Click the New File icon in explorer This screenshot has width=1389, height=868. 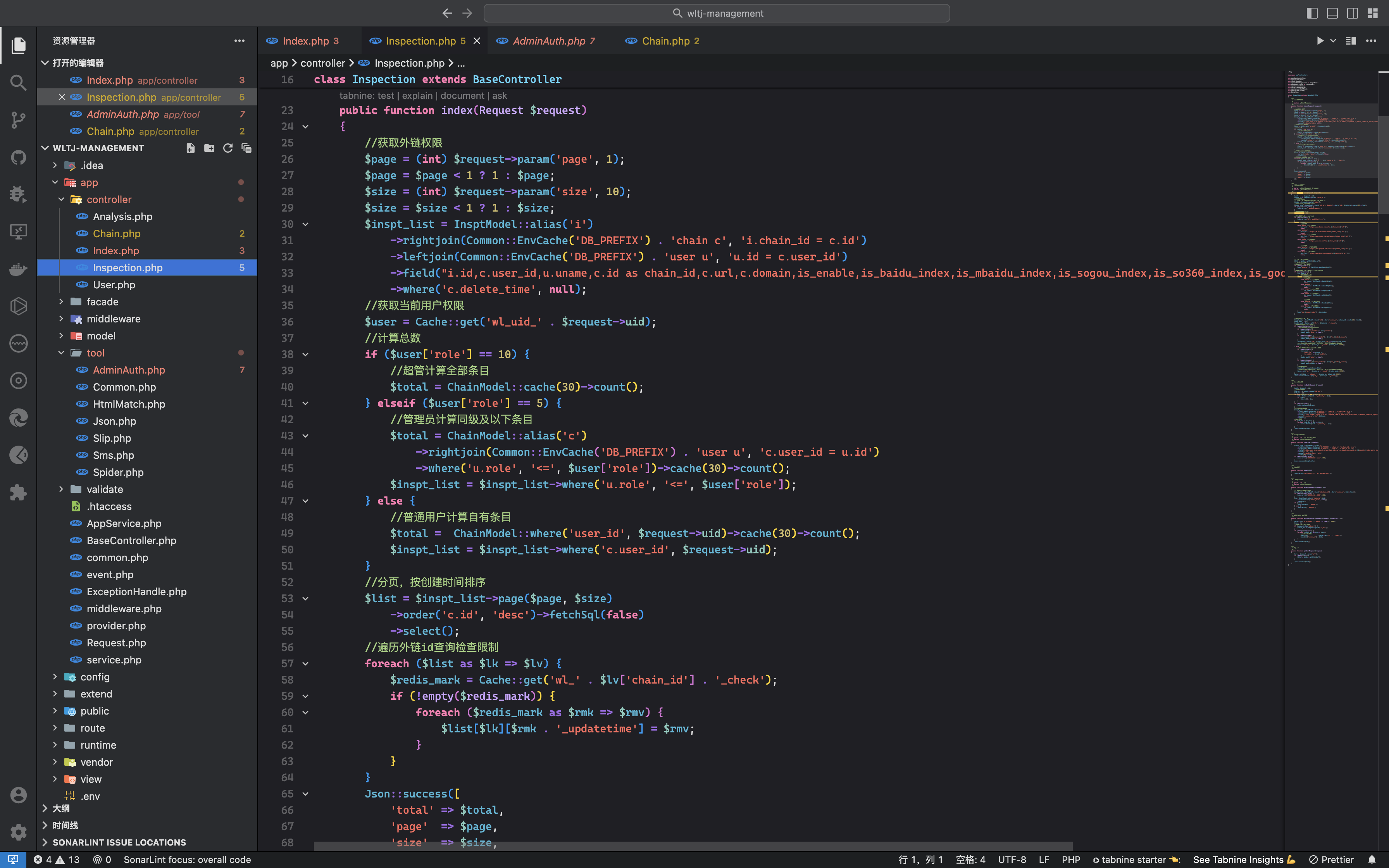pos(191,148)
